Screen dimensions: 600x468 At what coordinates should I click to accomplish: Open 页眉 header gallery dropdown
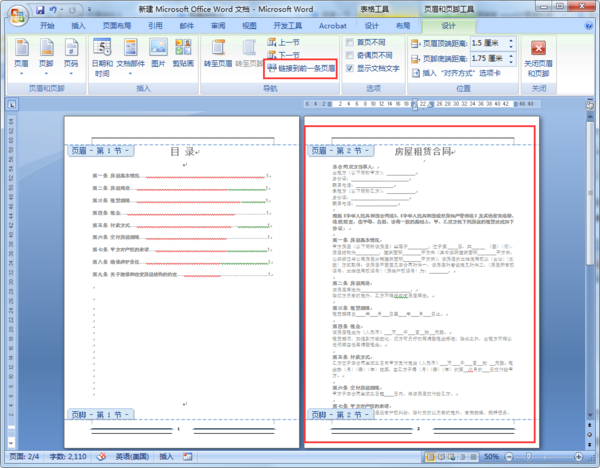(21, 57)
